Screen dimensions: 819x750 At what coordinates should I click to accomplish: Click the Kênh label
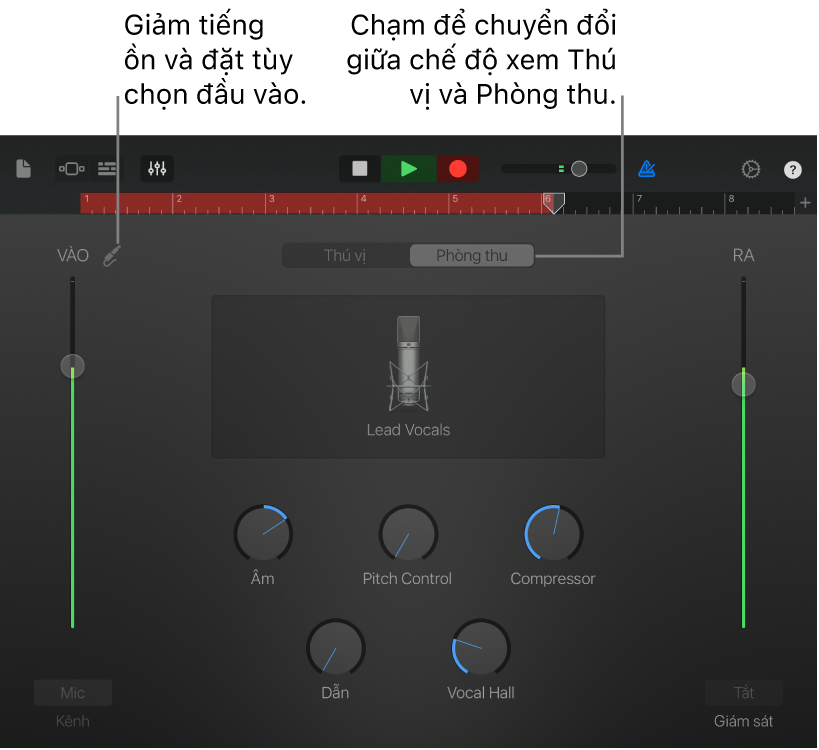point(73,721)
